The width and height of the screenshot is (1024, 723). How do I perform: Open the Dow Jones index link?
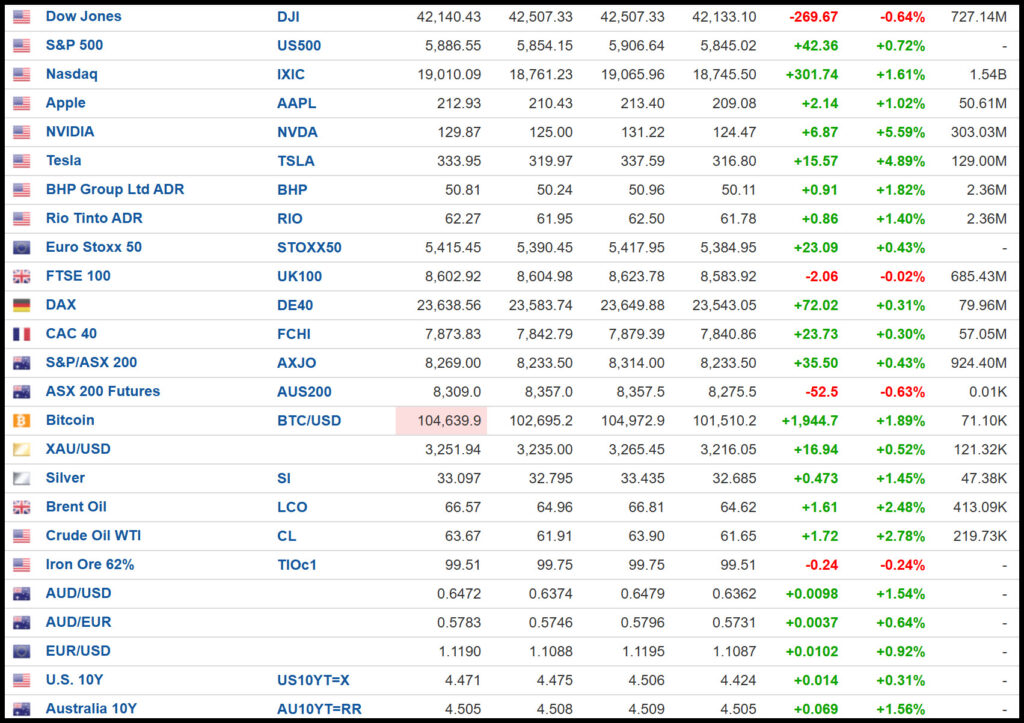[84, 16]
